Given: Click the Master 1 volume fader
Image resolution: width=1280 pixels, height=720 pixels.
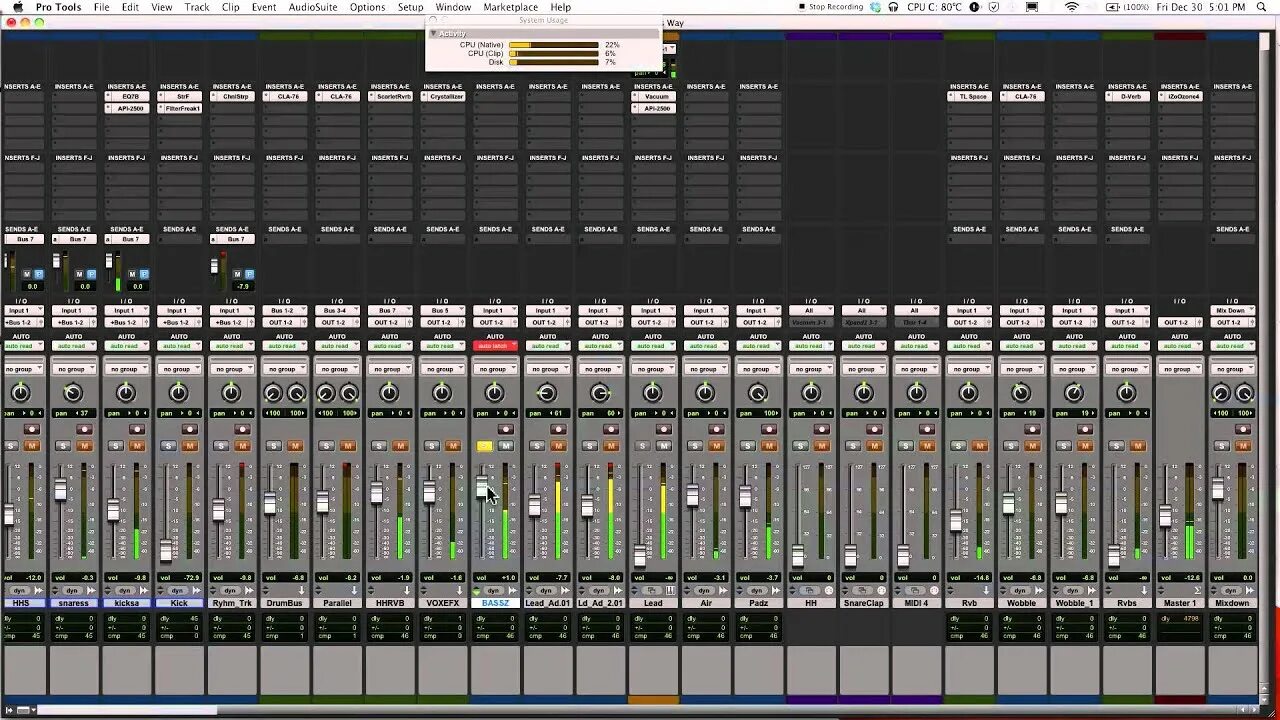Looking at the screenshot, I should (x=1165, y=516).
